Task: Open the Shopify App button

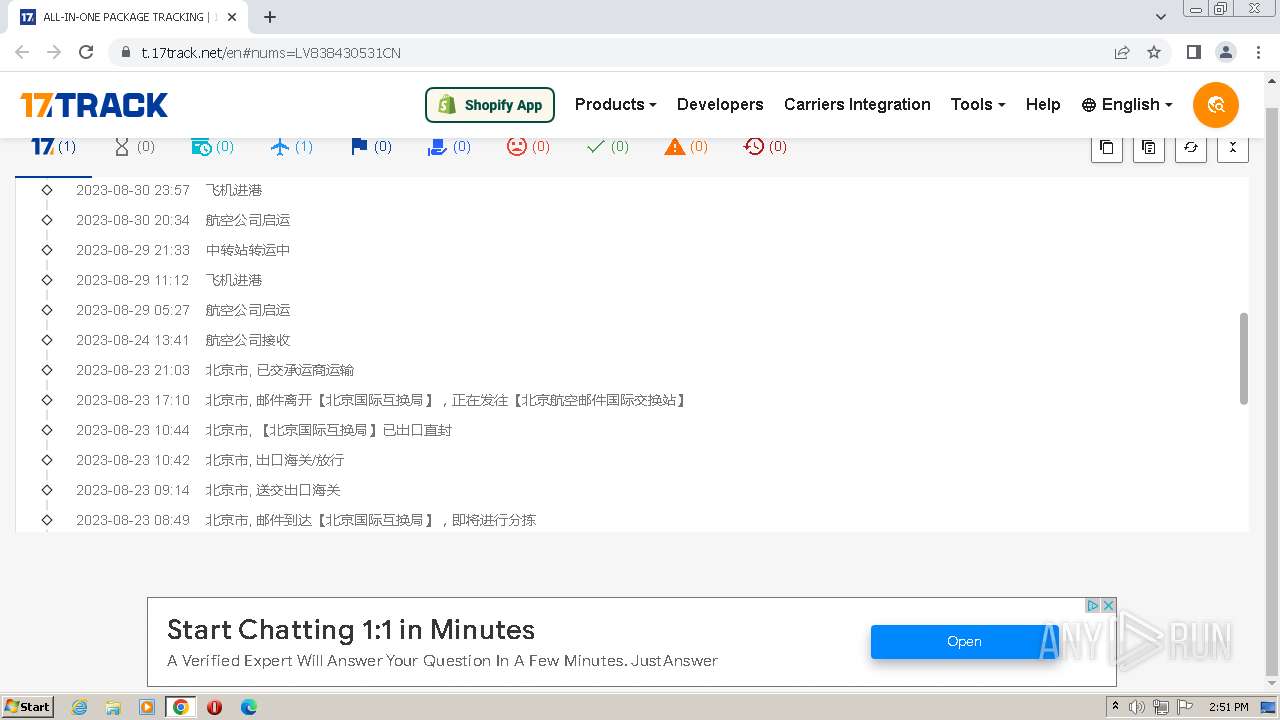Action: point(490,105)
